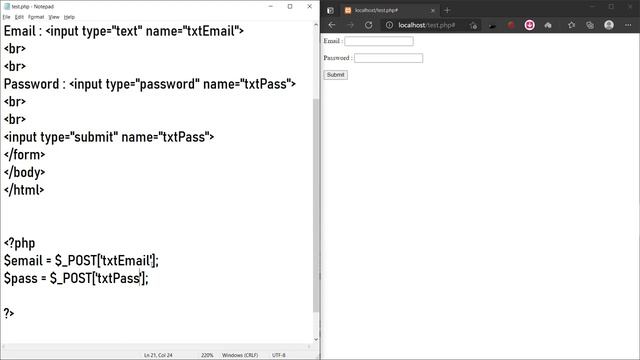Click the 'Email :' label on page

(333, 41)
